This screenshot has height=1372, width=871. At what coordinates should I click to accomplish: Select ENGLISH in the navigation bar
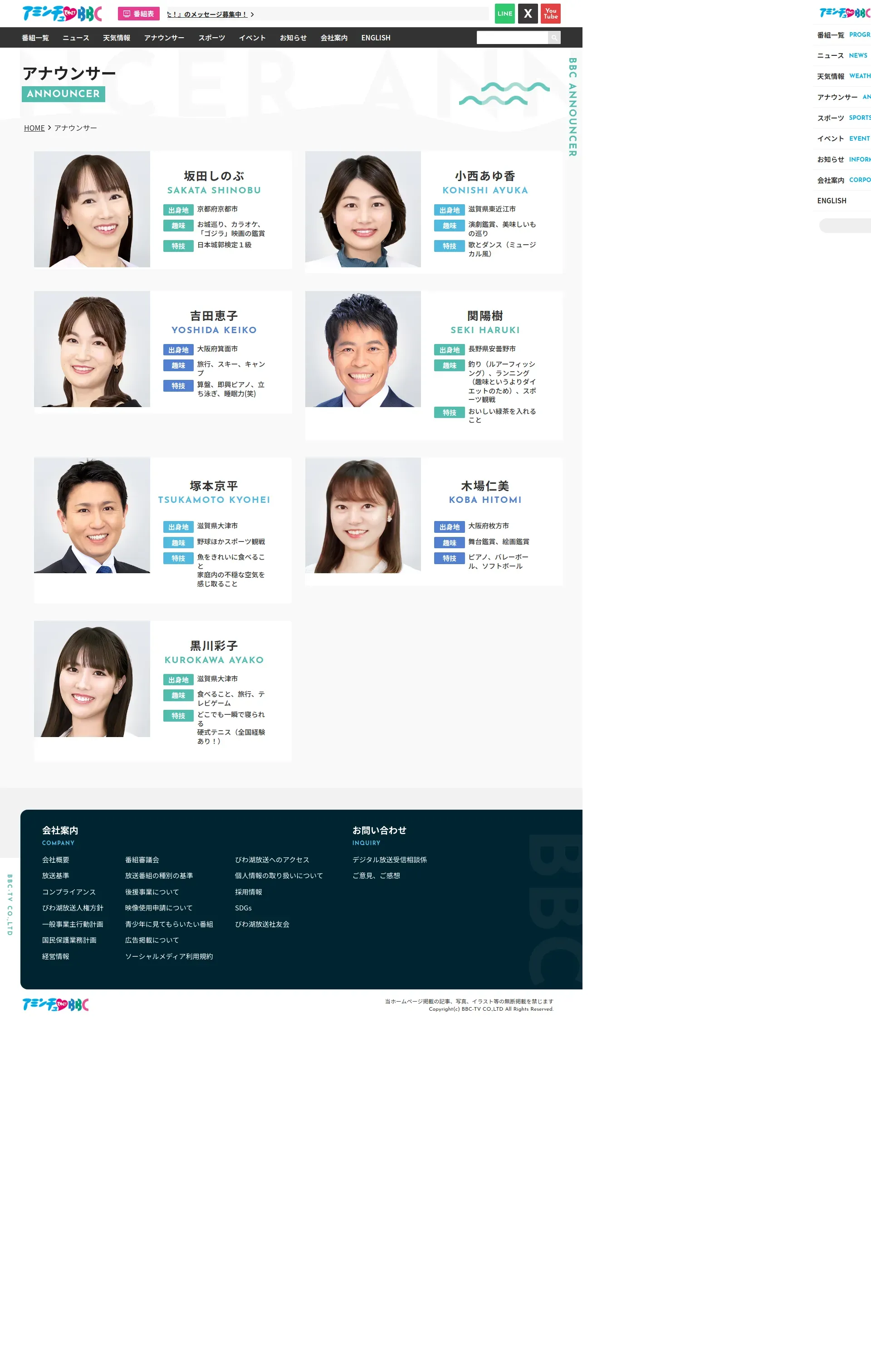pos(376,38)
